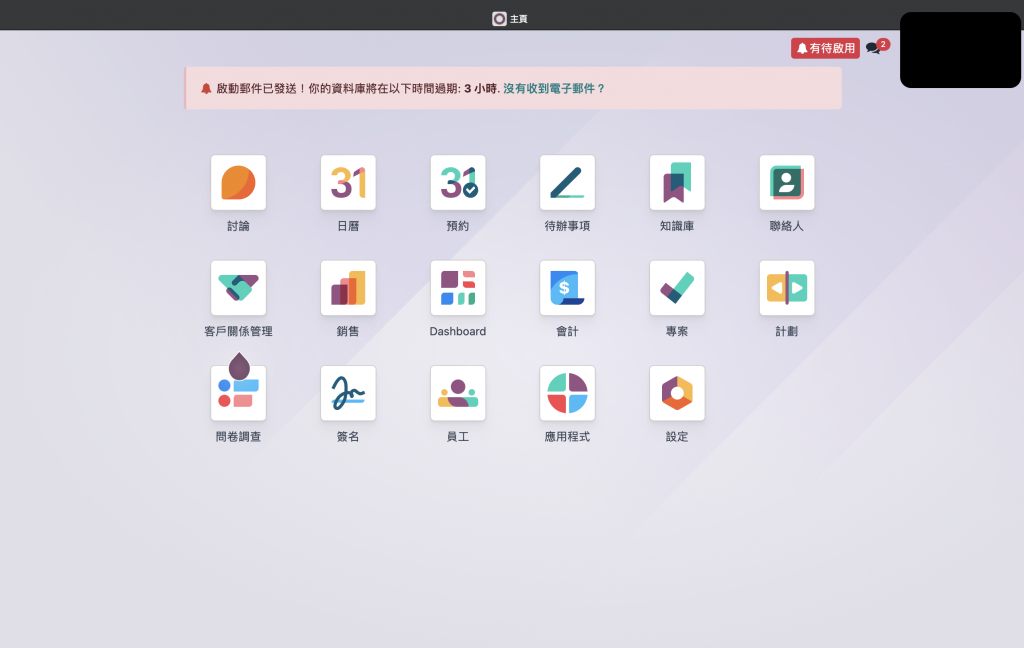Click the 有待啟用 activation button
This screenshot has width=1024, height=648.
point(825,48)
